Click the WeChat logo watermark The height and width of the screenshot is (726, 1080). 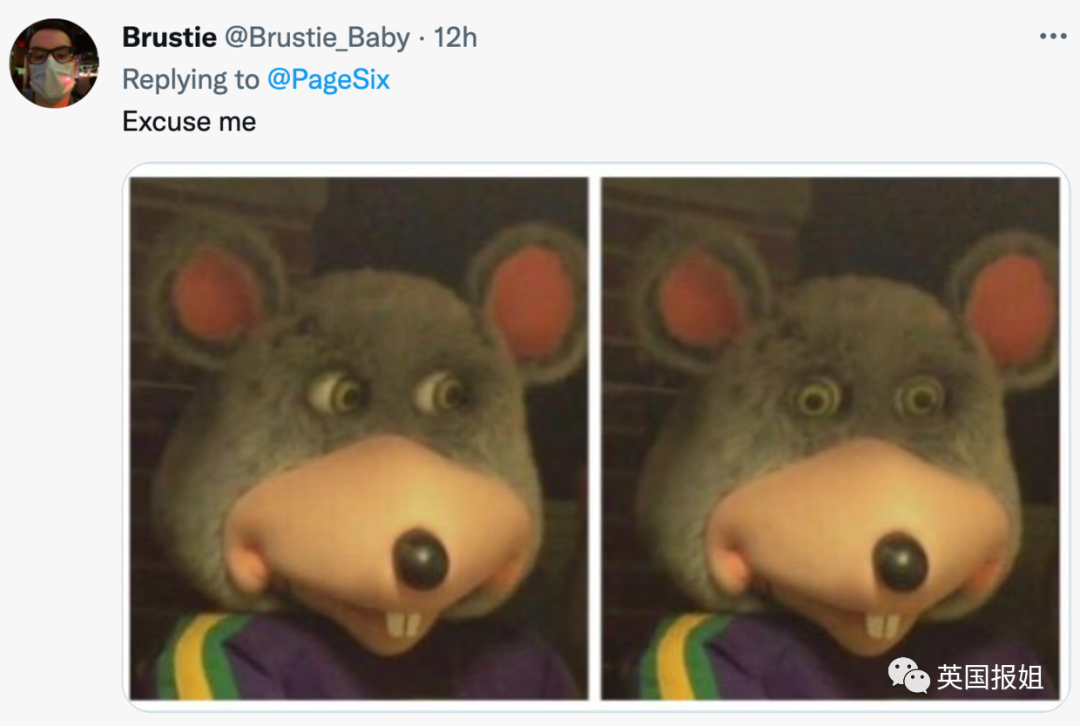[908, 676]
